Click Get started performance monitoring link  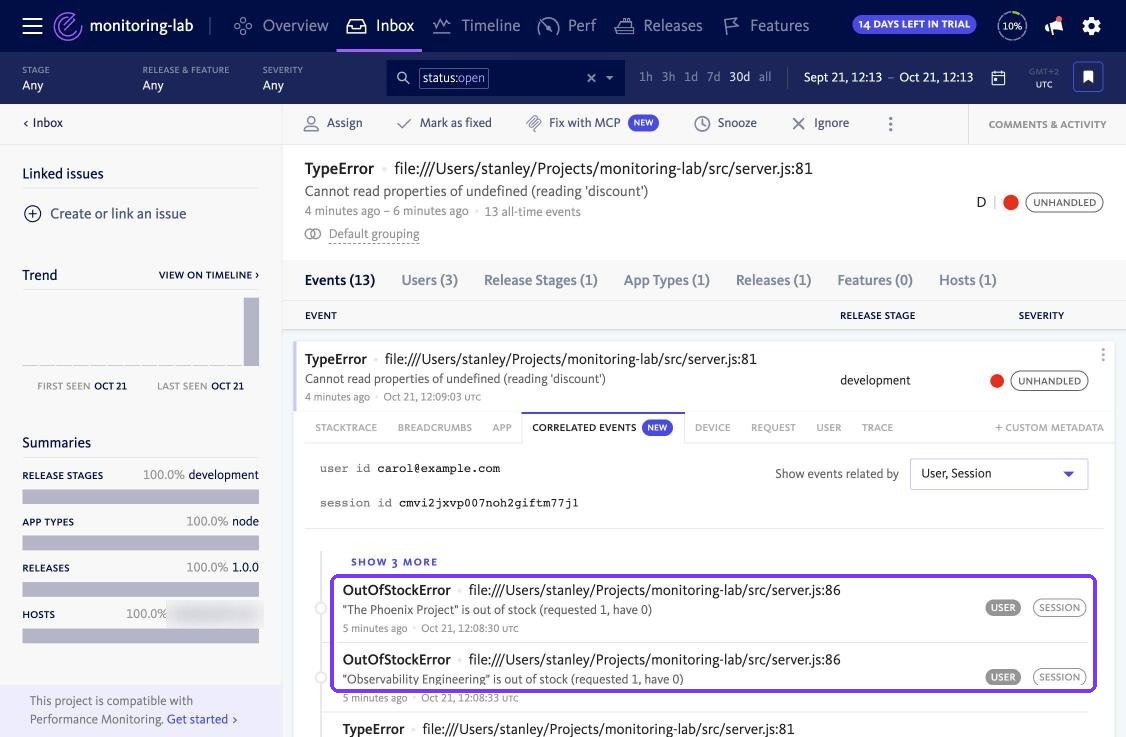point(202,719)
